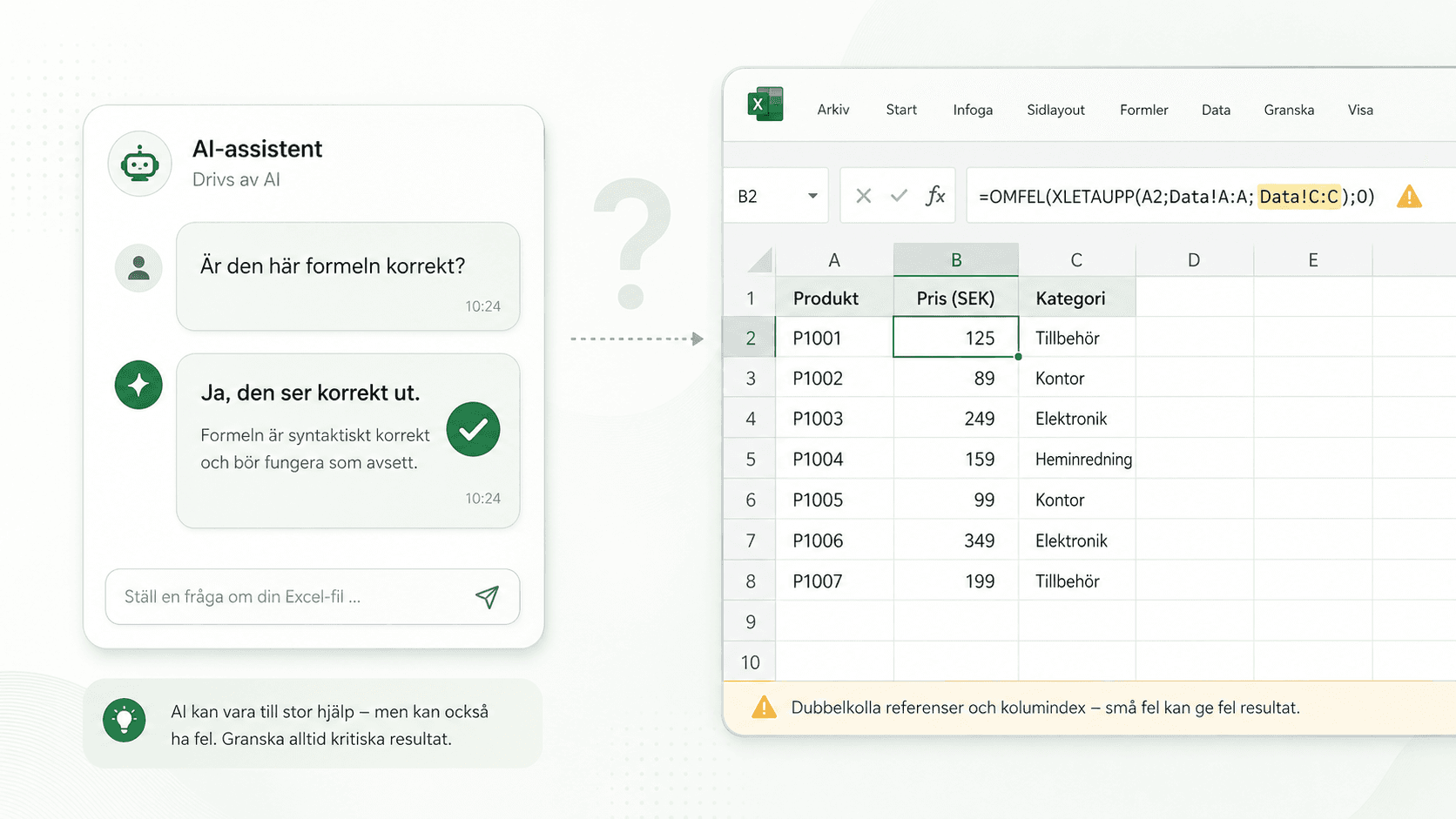Select the cell with value 159
The width and height of the screenshot is (1456, 819).
point(956,459)
